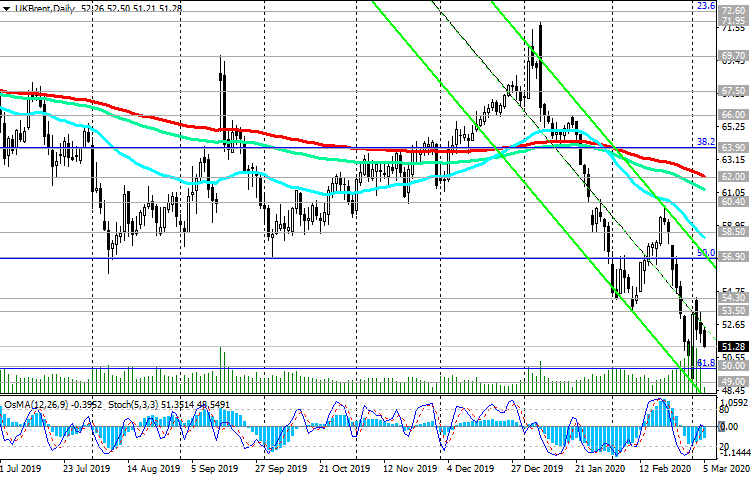Click the 23.6 Fibonacci level label

pyautogui.click(x=705, y=6)
